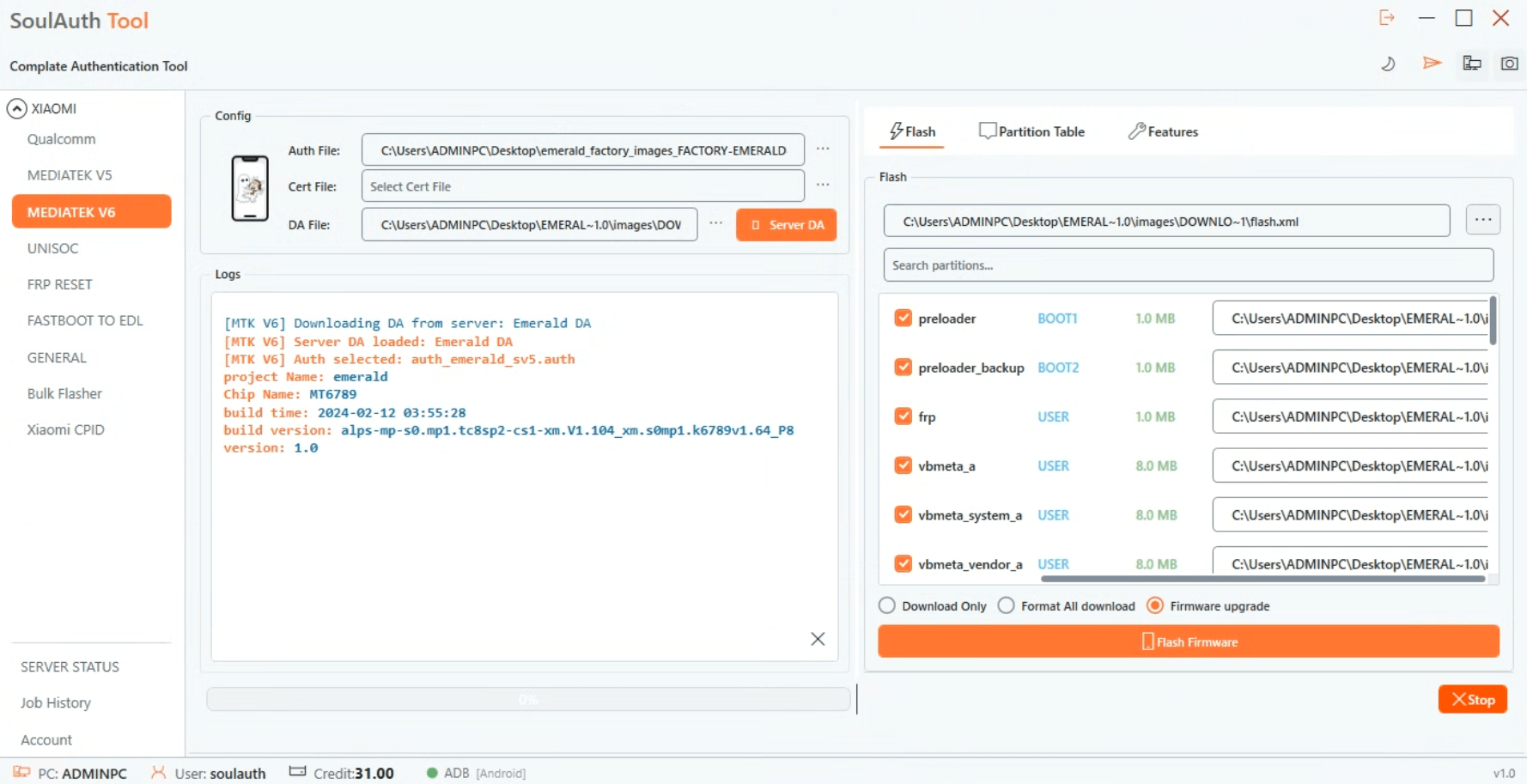Click the frp file path field
1527x784 pixels.
(x=1350, y=416)
